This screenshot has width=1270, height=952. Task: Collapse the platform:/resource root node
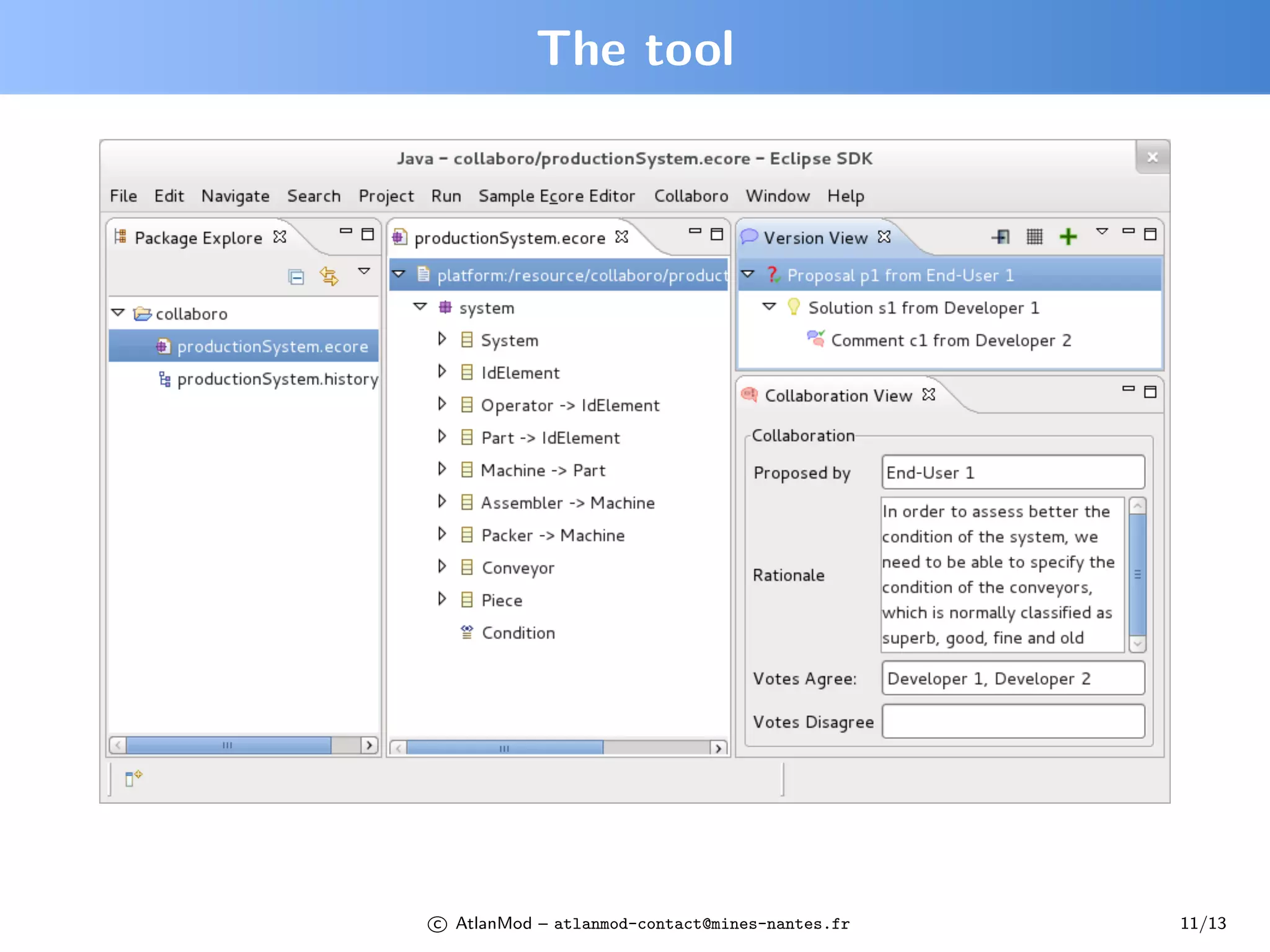(399, 273)
